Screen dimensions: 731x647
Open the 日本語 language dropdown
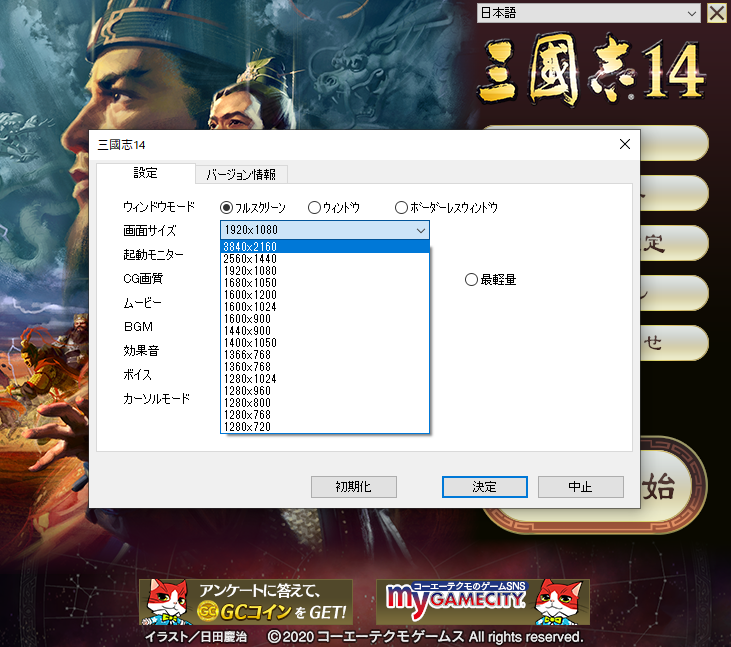point(588,13)
